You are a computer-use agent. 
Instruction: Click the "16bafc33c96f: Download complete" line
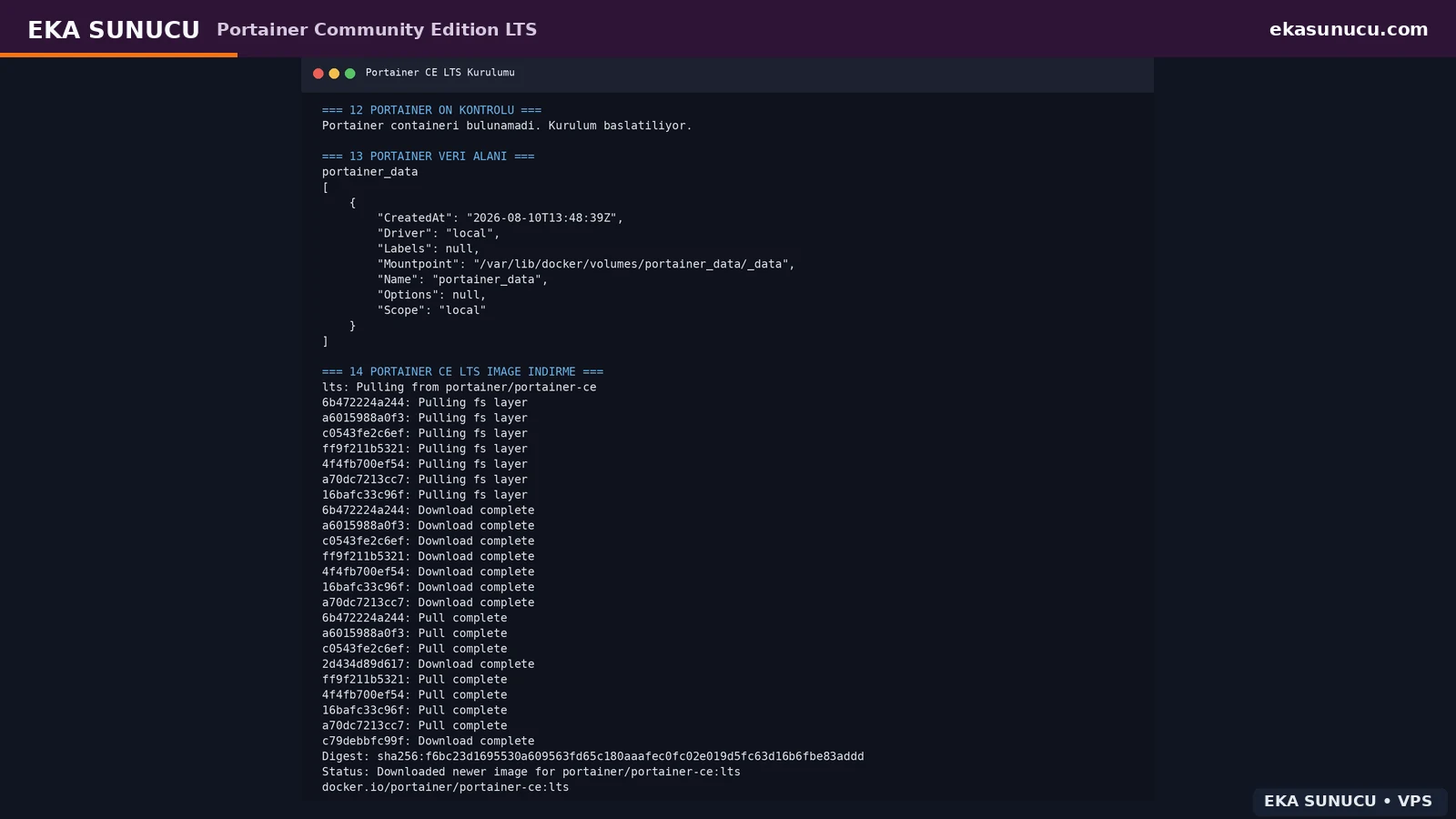429,589
